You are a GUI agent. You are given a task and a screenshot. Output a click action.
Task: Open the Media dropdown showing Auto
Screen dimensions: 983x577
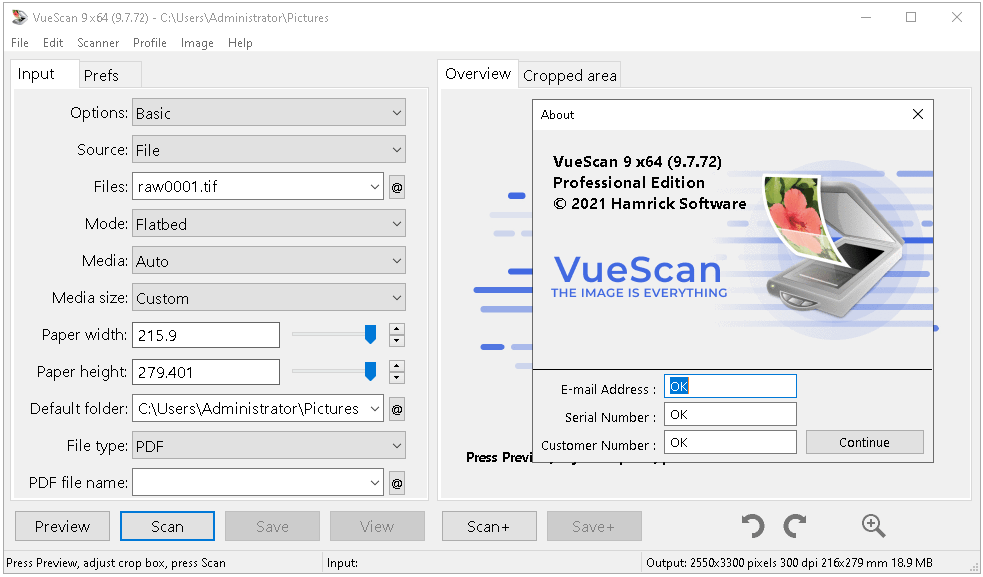[269, 261]
